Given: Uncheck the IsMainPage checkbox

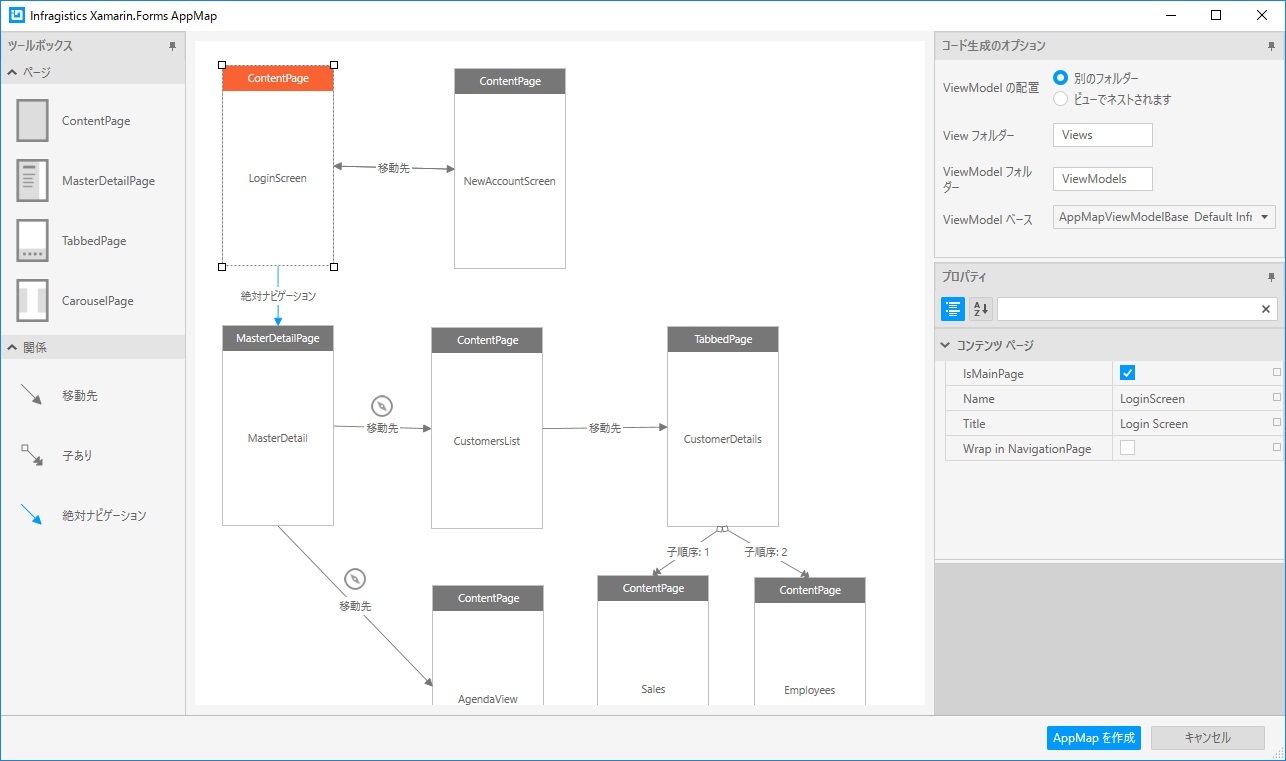Looking at the screenshot, I should pyautogui.click(x=1127, y=373).
